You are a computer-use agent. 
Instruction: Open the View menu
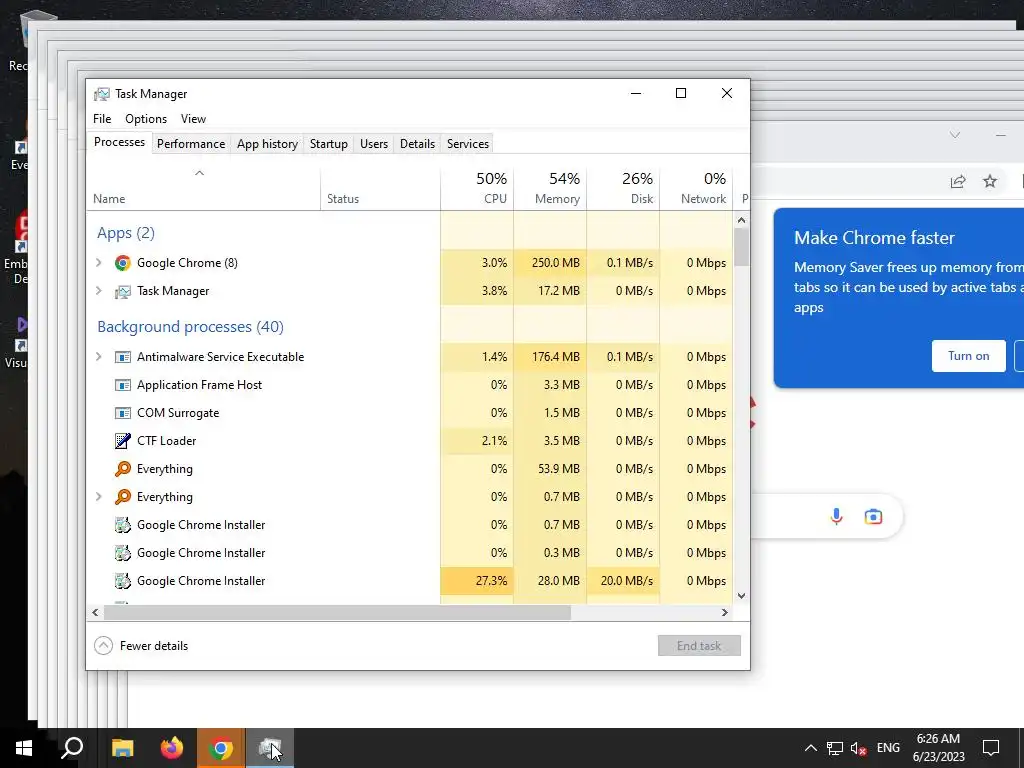coord(193,119)
